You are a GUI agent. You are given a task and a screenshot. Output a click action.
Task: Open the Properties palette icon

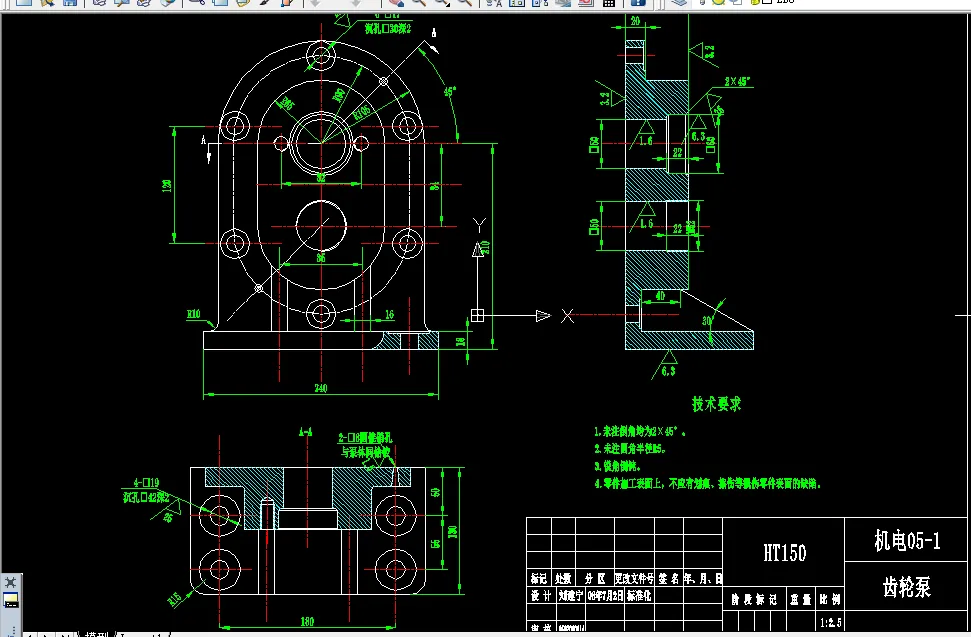coord(494,2)
